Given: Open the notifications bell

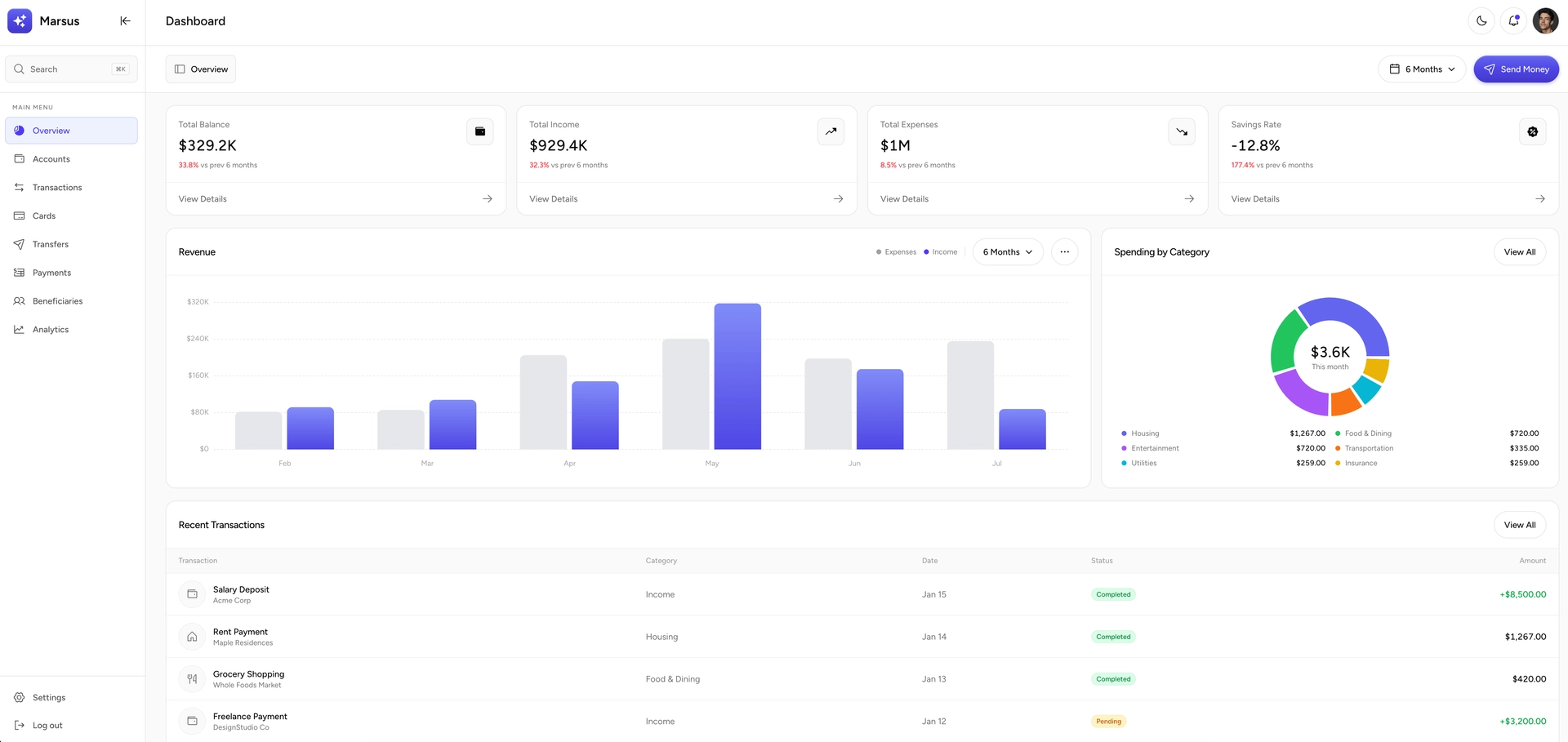Looking at the screenshot, I should (x=1513, y=21).
